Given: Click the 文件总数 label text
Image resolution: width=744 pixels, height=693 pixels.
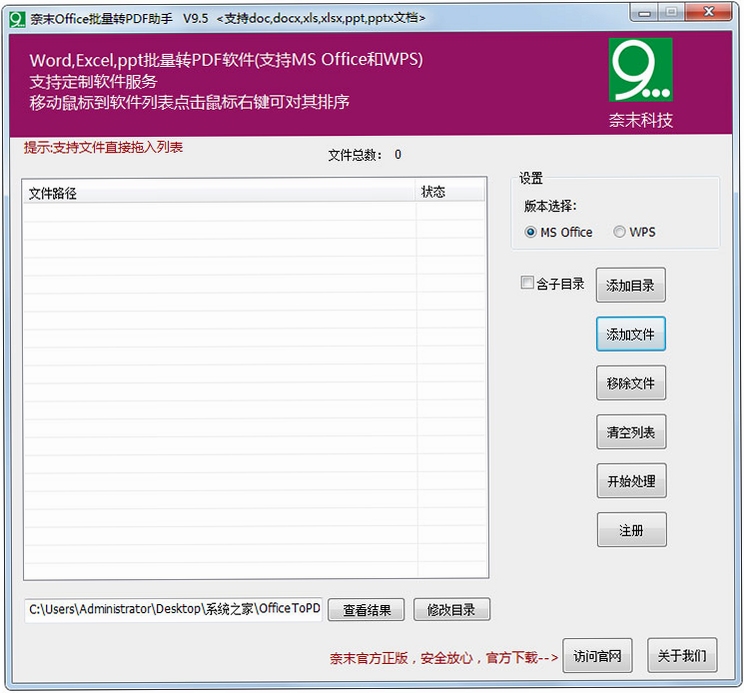Looking at the screenshot, I should pos(355,155).
